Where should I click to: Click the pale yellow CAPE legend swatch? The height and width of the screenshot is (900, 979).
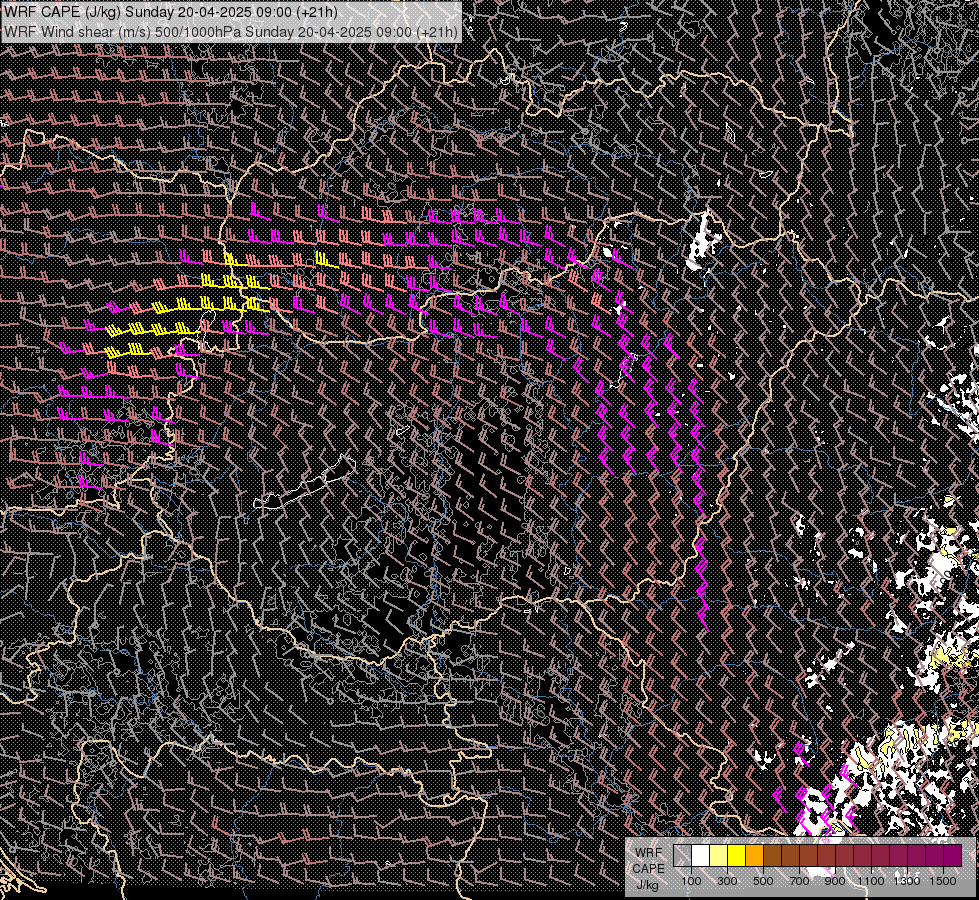click(719, 855)
